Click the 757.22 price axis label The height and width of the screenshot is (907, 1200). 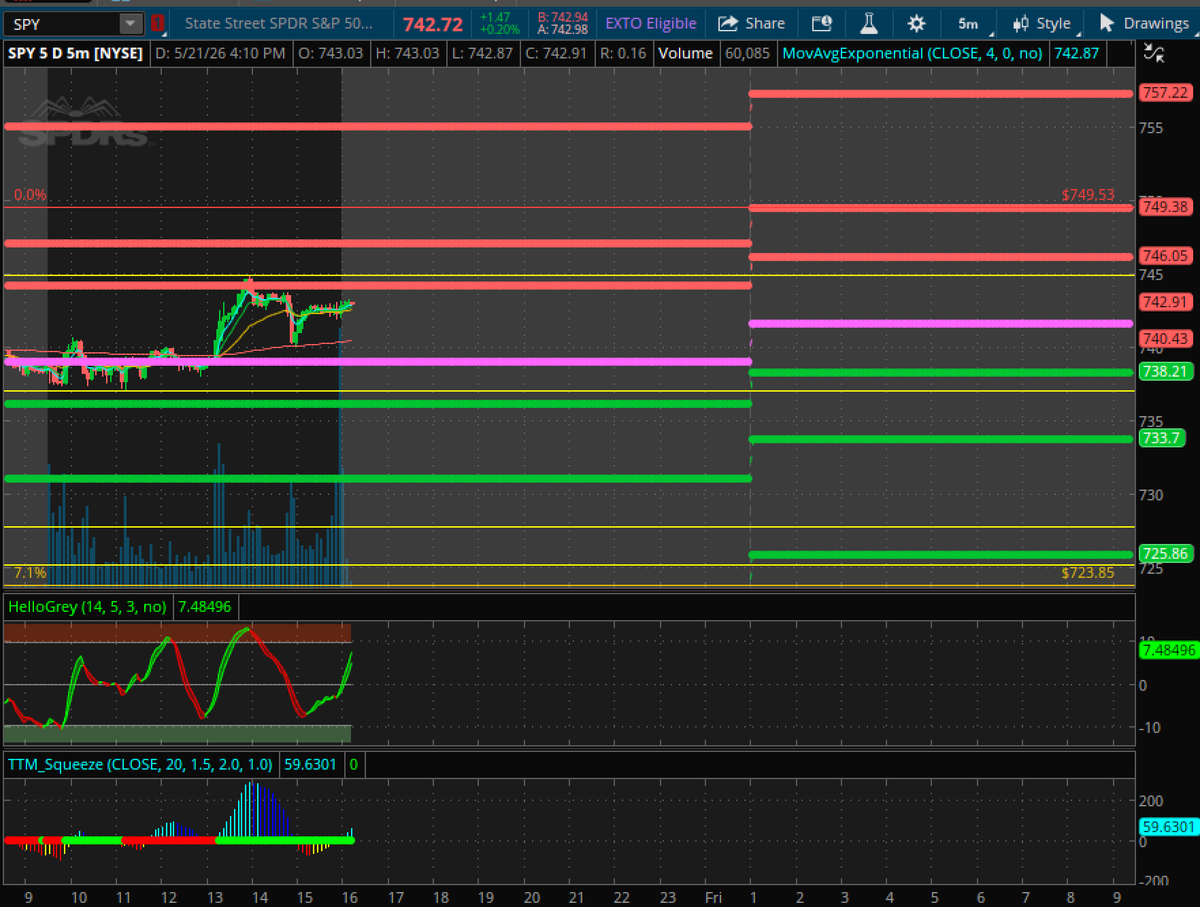(1165, 93)
